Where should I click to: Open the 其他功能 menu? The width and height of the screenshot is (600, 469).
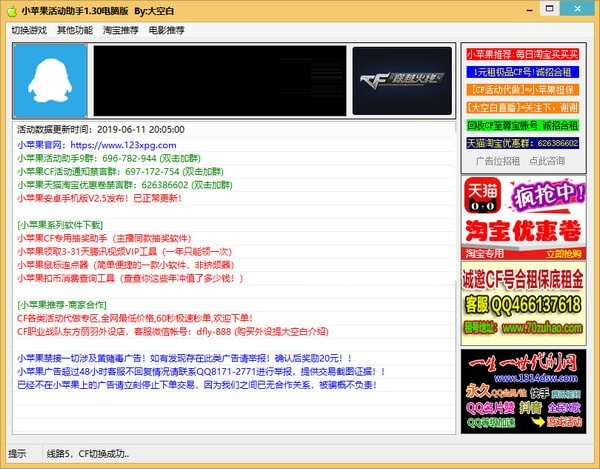(x=75, y=30)
